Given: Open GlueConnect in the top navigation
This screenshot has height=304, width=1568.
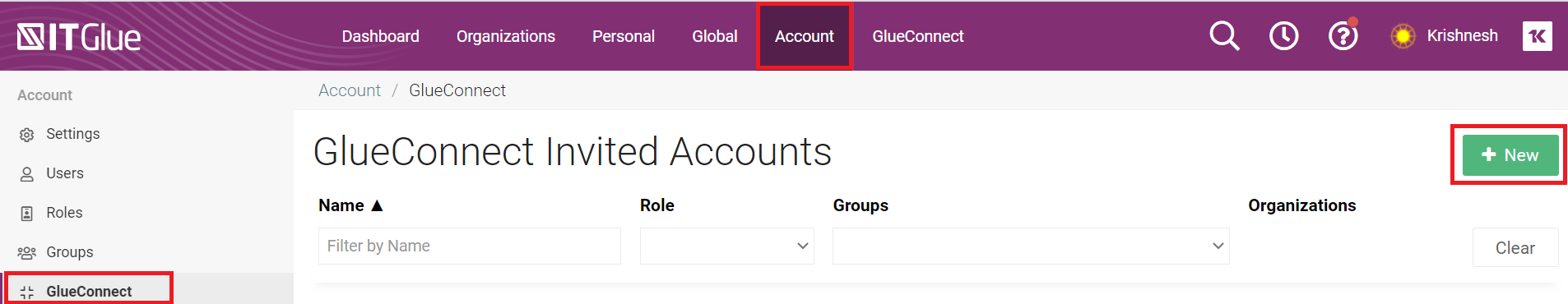Looking at the screenshot, I should coord(918,36).
